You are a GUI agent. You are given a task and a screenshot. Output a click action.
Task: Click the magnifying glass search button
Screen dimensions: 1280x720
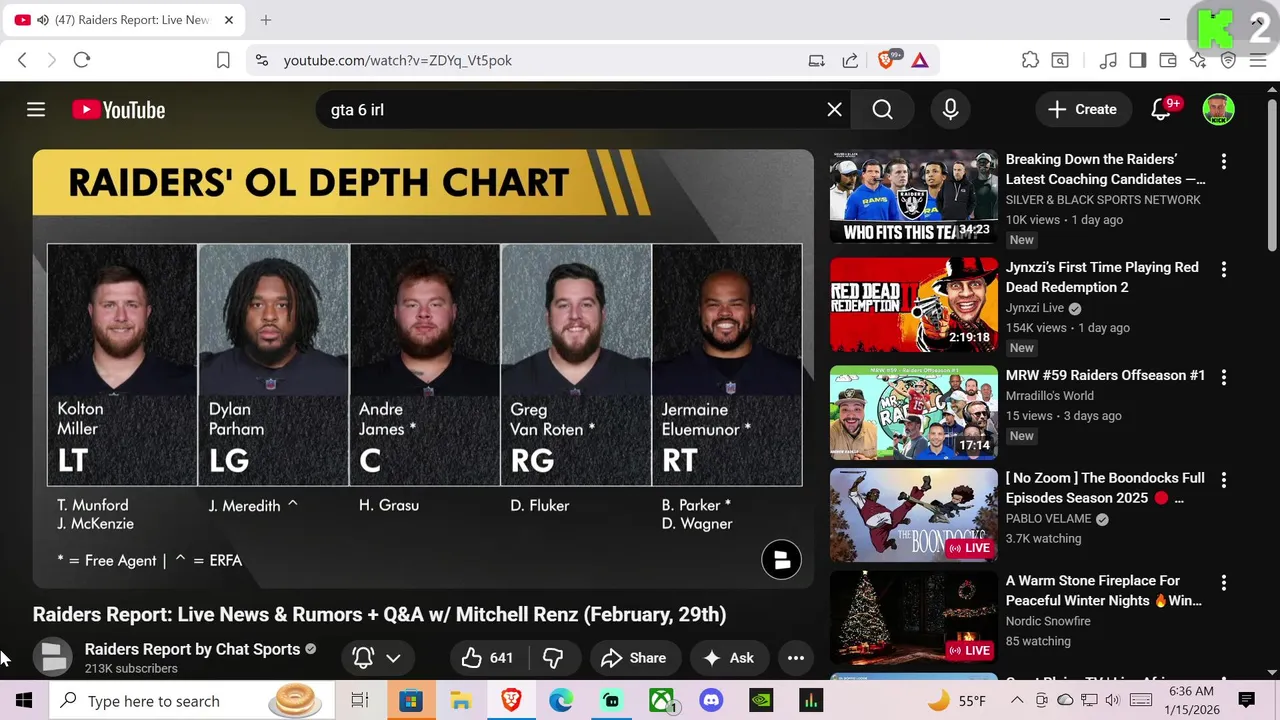(882, 110)
